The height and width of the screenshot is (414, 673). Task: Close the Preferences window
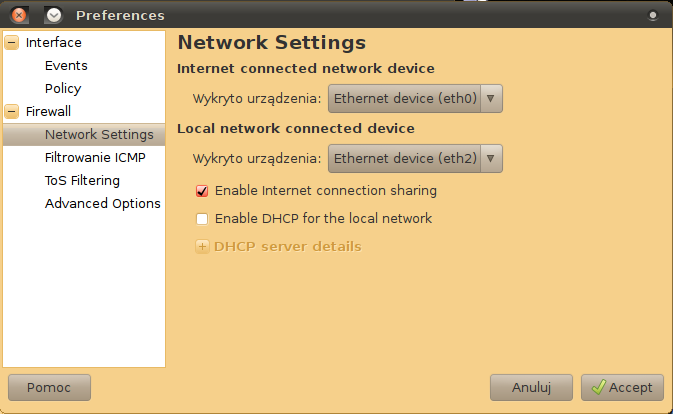[20, 15]
